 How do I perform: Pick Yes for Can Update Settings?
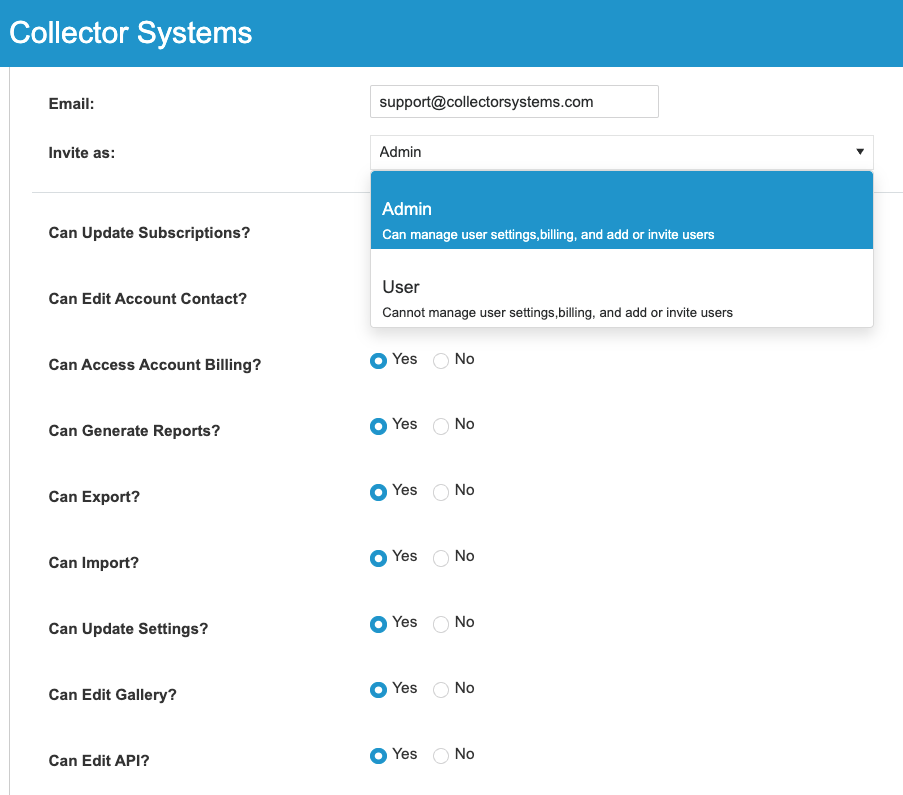tap(378, 624)
